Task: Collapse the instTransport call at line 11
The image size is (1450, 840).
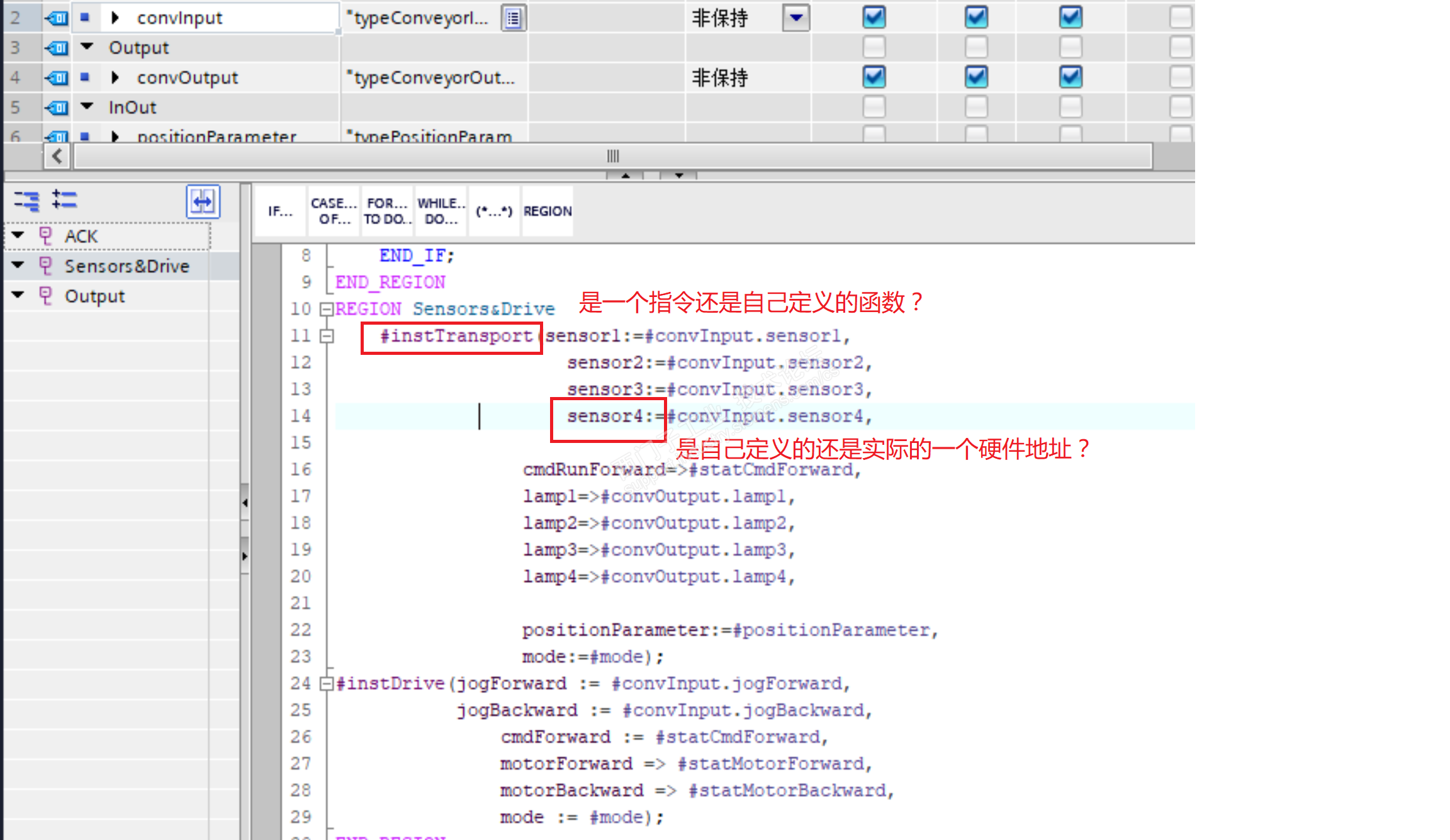Action: (326, 336)
